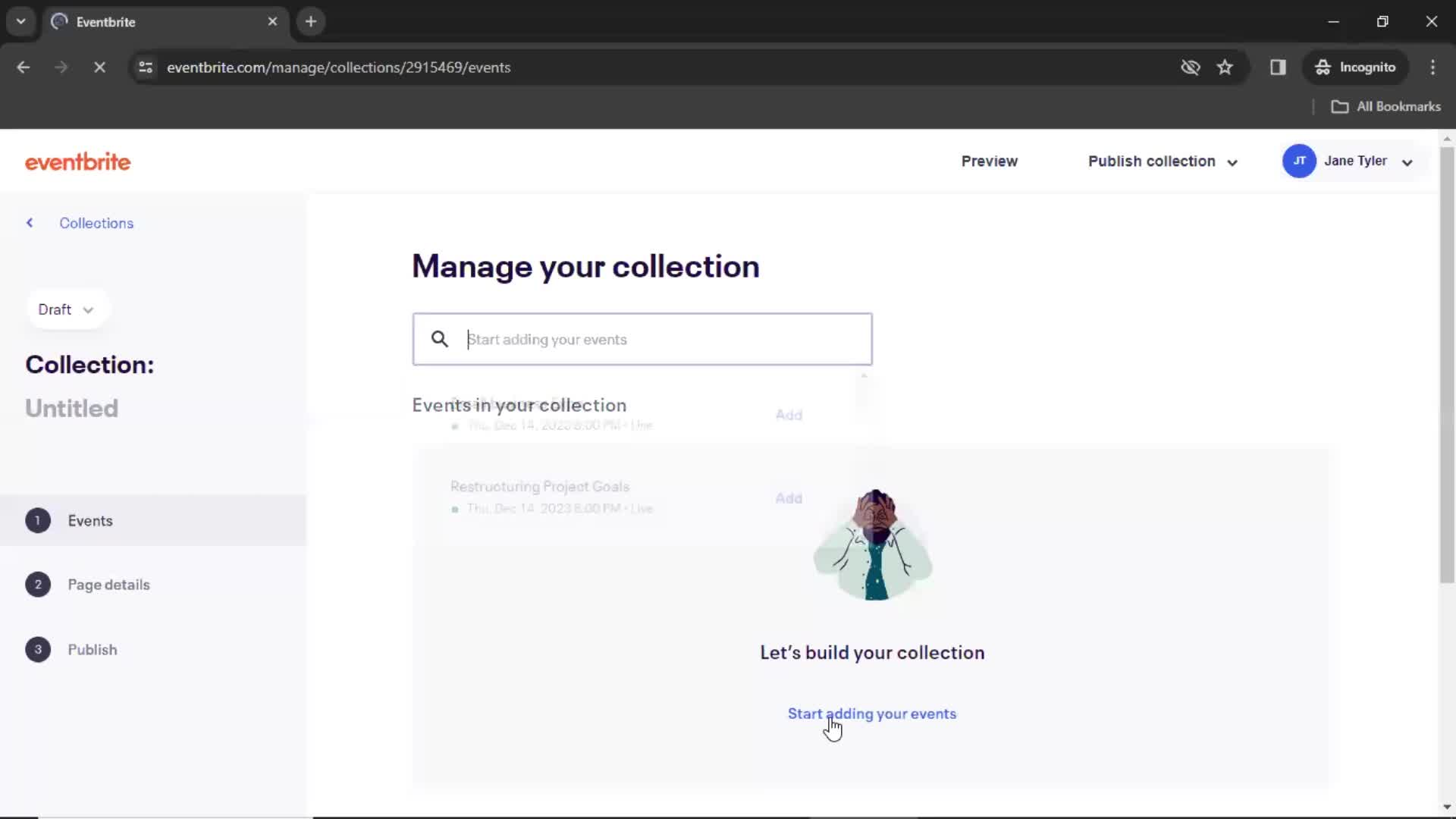
Task: Expand the Publish collection dropdown arrow
Action: coord(1232,161)
